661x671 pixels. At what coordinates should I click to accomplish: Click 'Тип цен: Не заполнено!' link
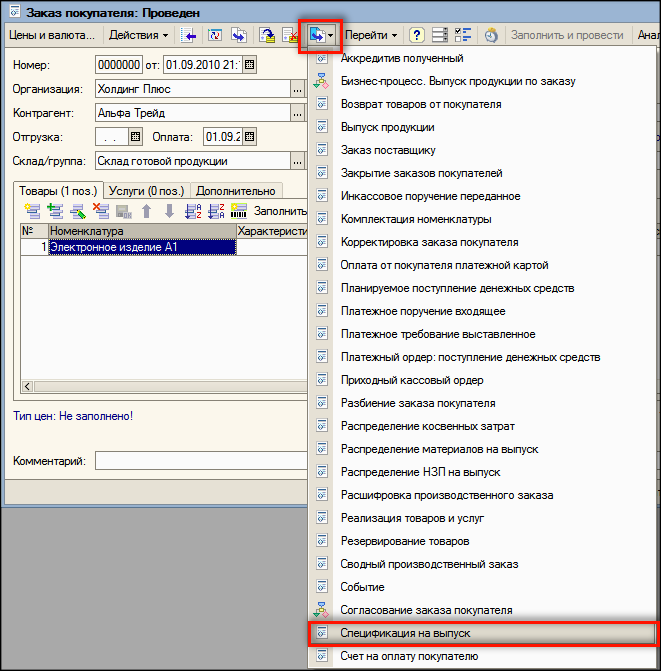click(73, 416)
